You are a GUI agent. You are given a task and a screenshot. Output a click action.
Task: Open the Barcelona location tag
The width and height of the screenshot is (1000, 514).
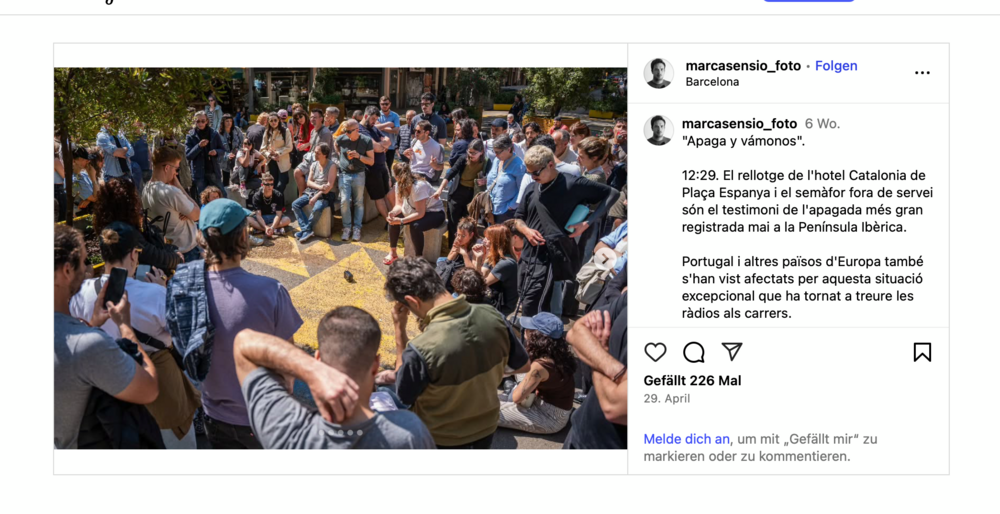[x=712, y=82]
